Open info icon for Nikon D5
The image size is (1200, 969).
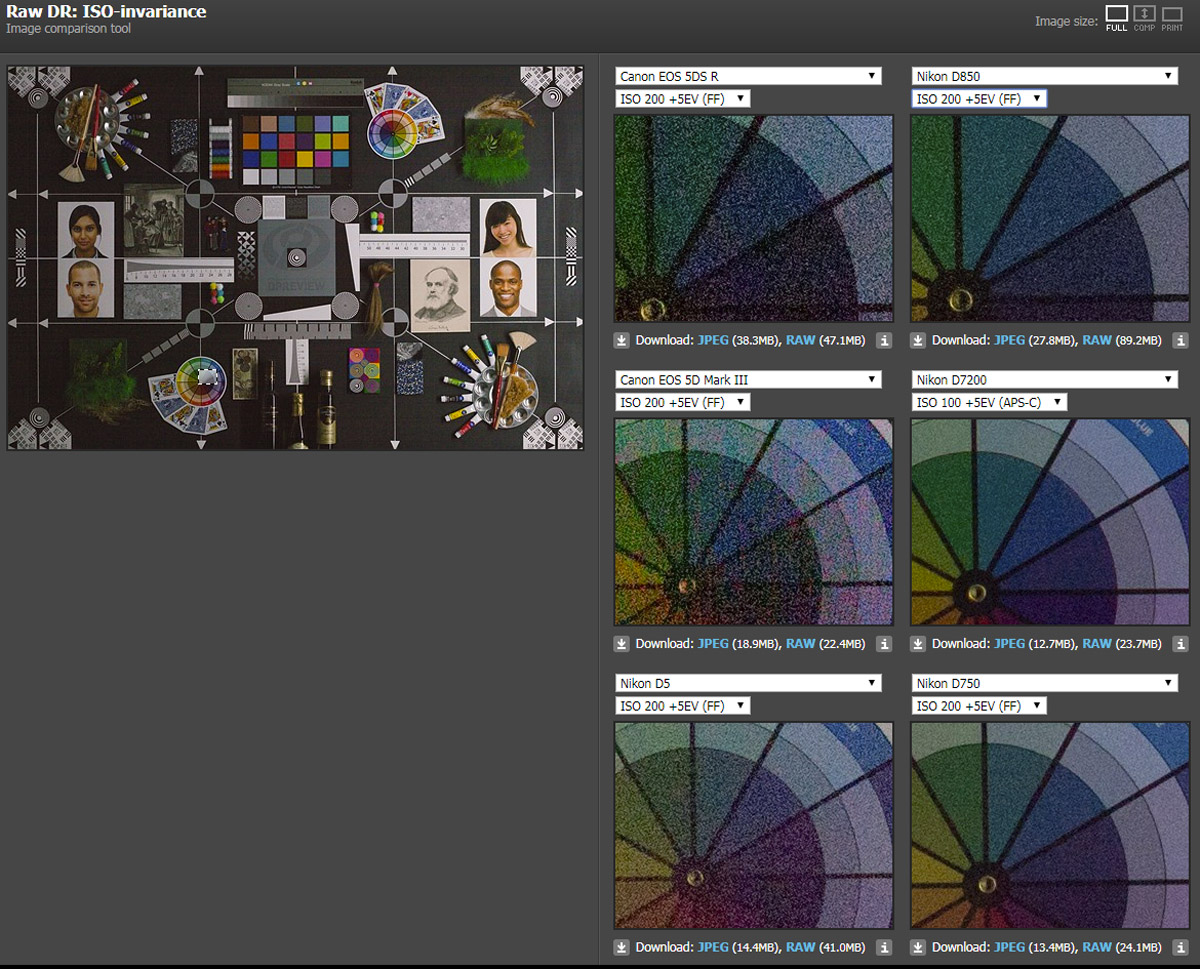coord(884,947)
